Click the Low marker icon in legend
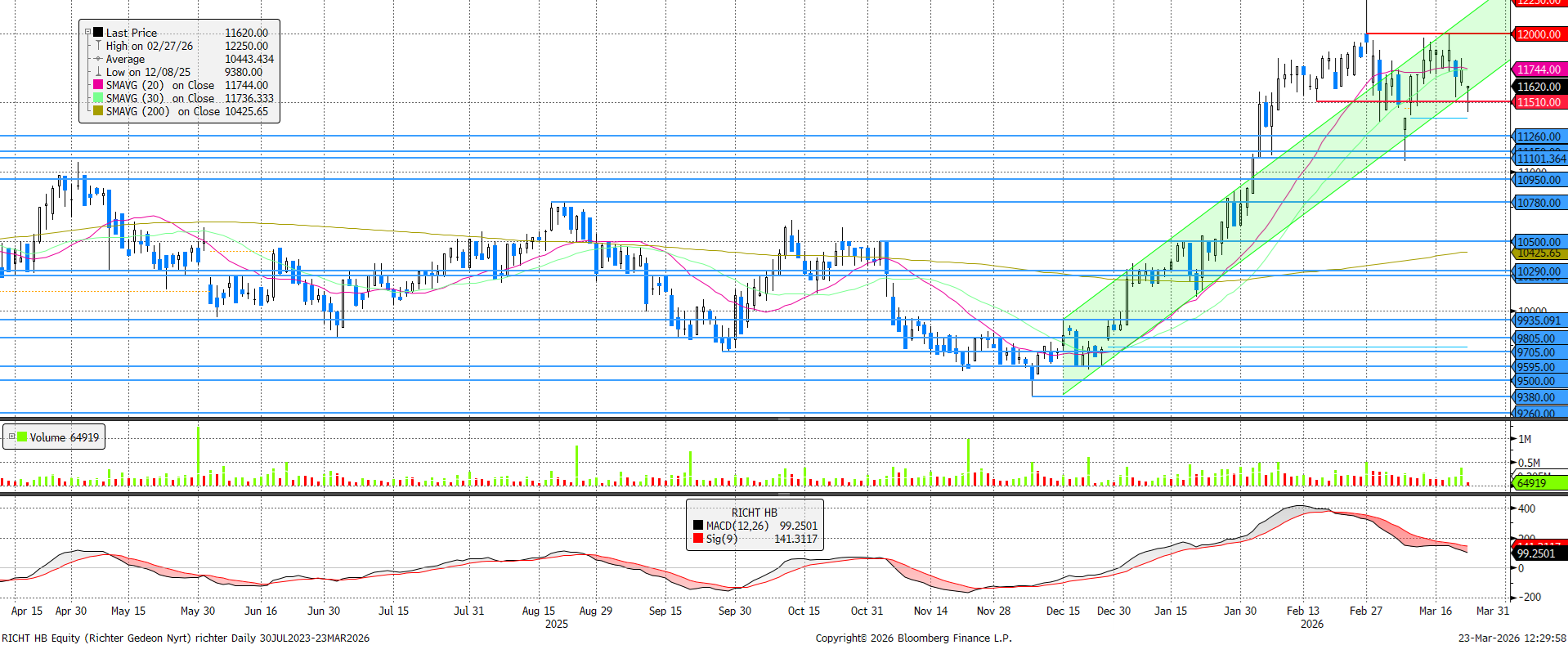The width and height of the screenshot is (1568, 645). click(98, 72)
